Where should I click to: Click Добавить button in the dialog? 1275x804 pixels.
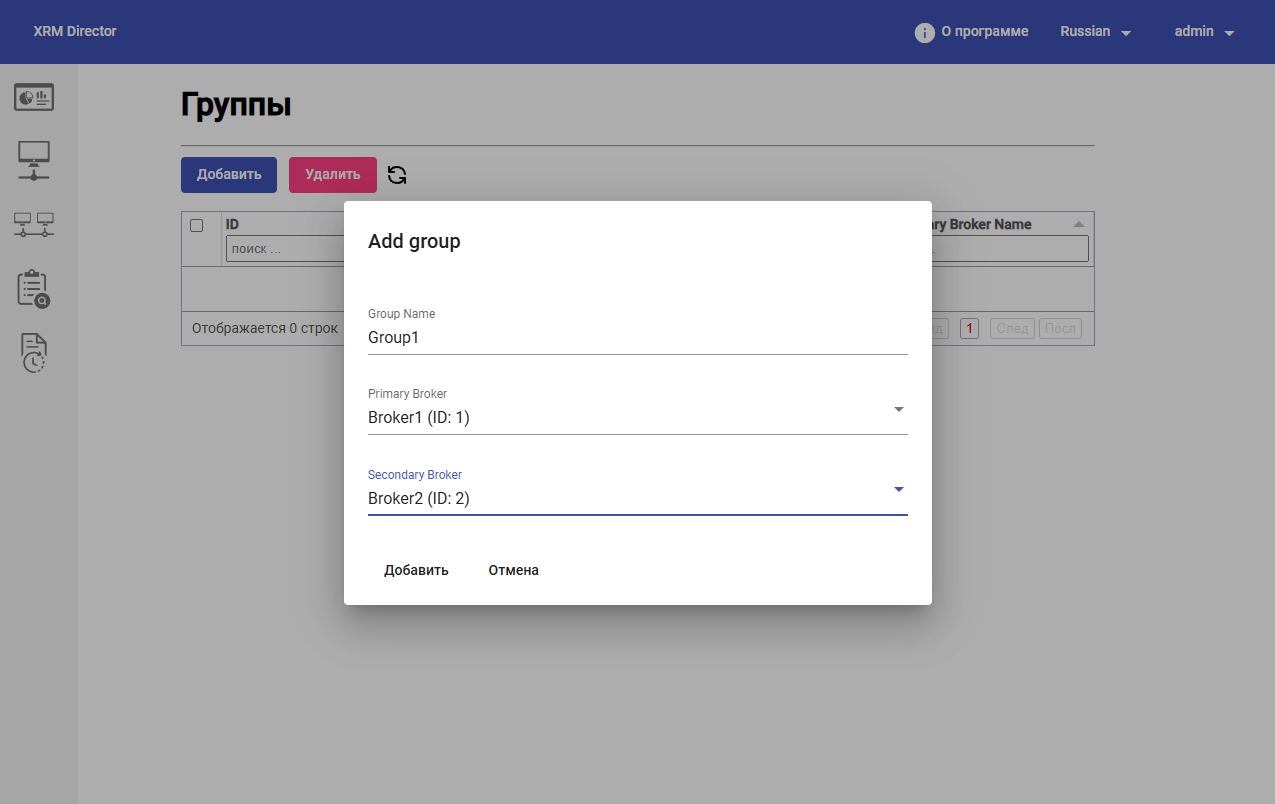pyautogui.click(x=416, y=570)
